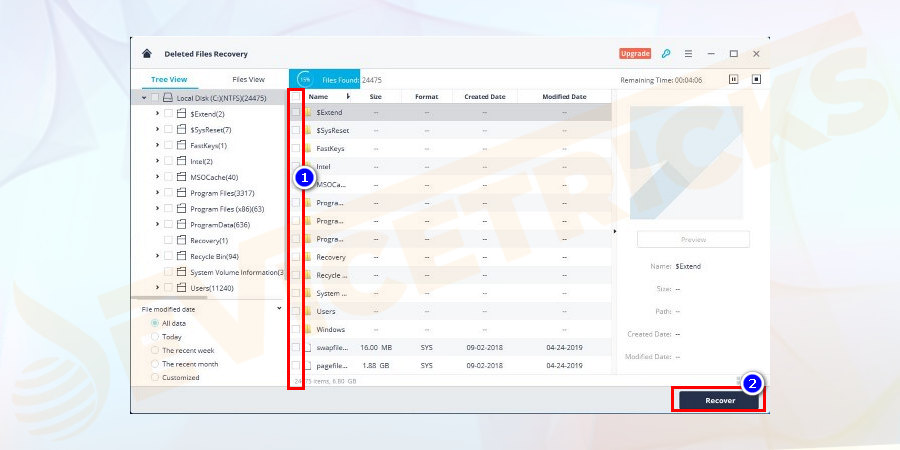Check the select-all box beside Name header
Screen dimensions: 900x450
point(296,97)
